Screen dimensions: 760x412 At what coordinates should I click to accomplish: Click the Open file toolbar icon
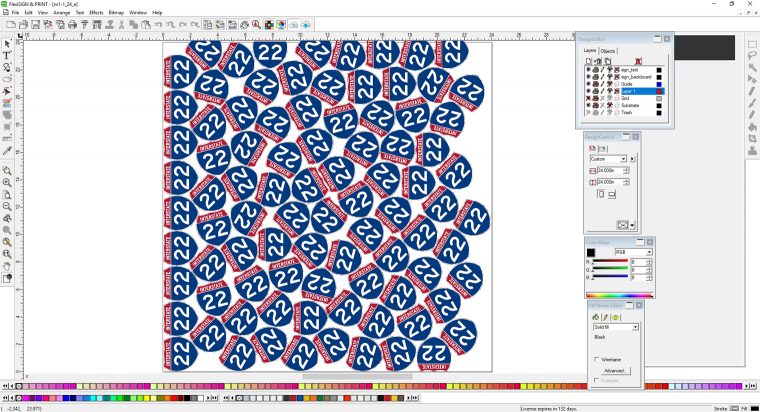(23, 25)
